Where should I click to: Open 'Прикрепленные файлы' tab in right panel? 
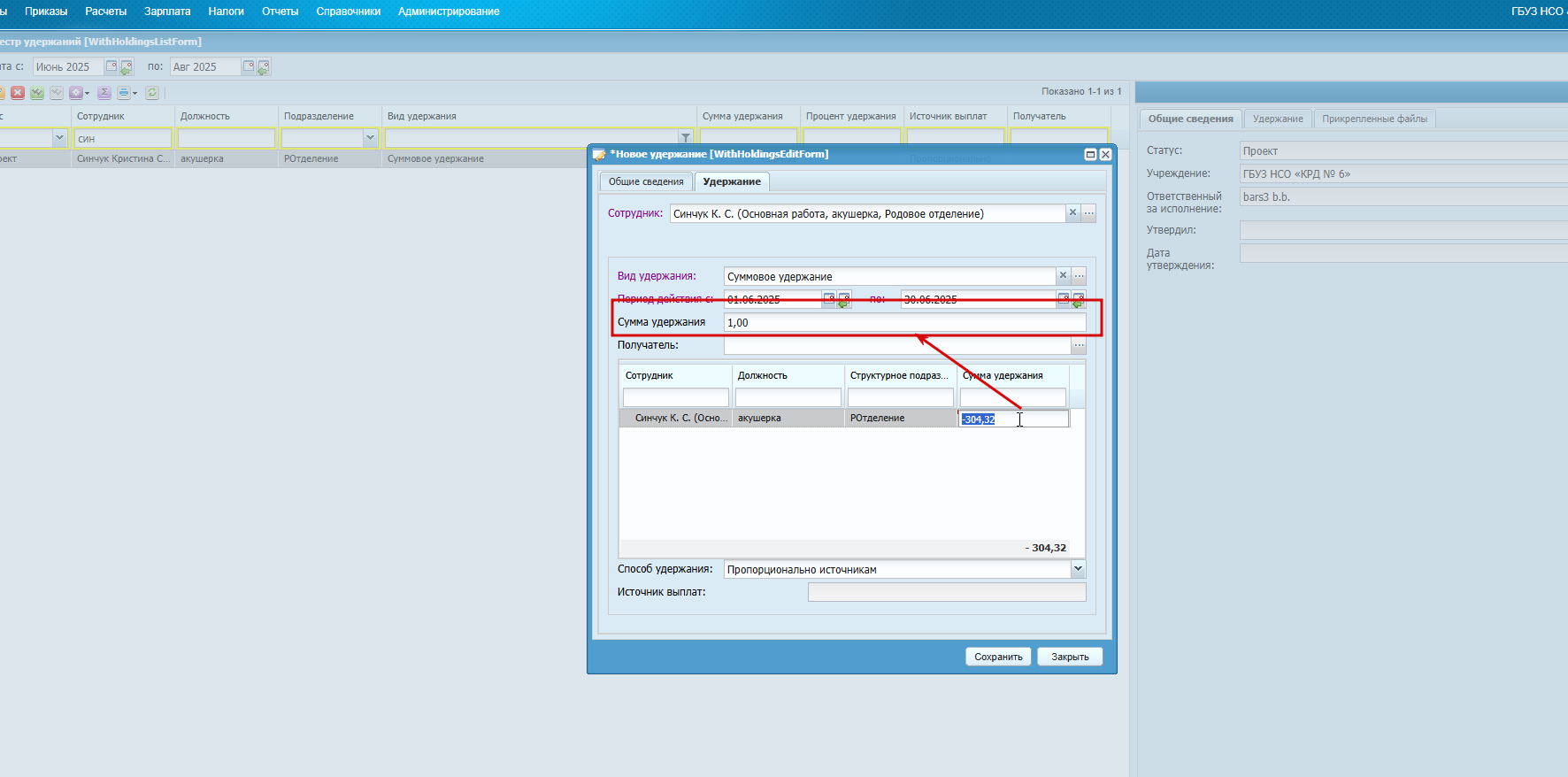point(1374,119)
